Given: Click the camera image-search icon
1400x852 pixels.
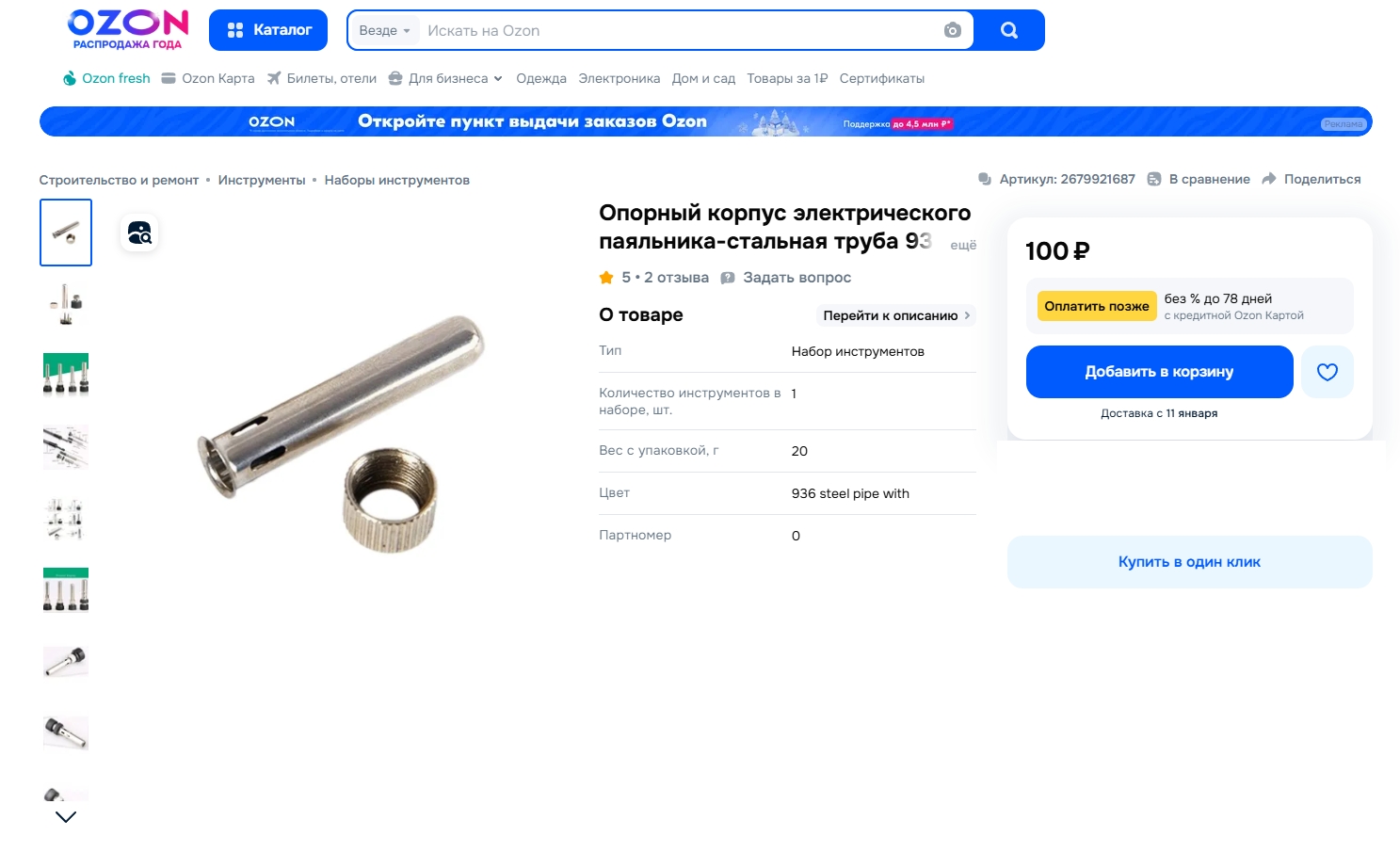Looking at the screenshot, I should click(952, 30).
